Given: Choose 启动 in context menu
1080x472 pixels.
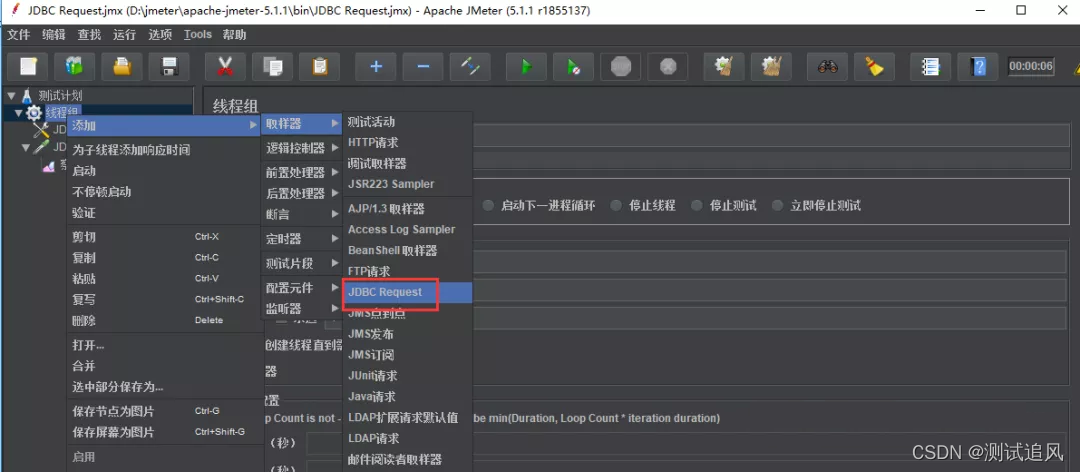Looking at the screenshot, I should click(x=163, y=171).
